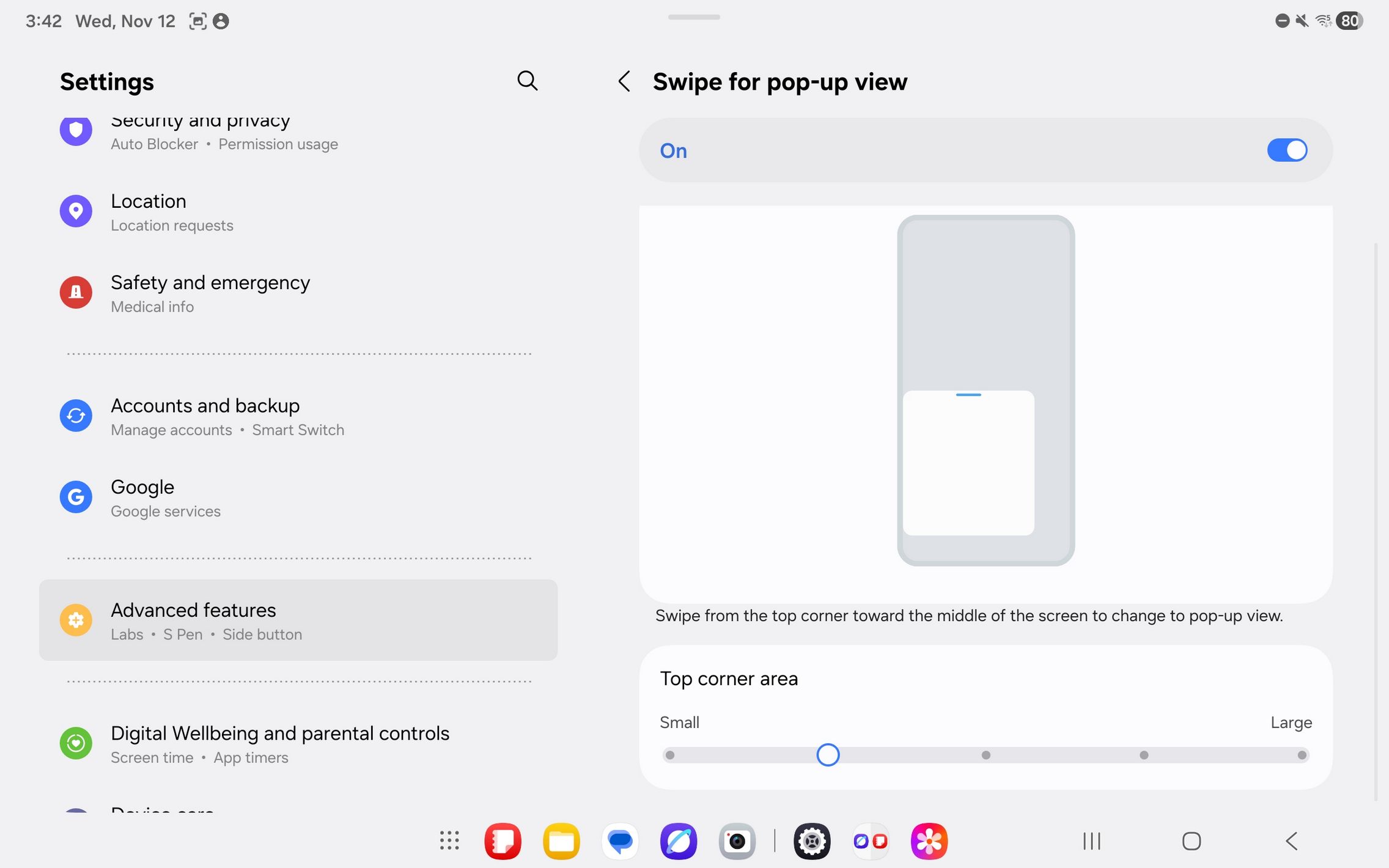Click the pop-up view illustration image
Viewport: 1389px width, 868px height.
[x=986, y=390]
